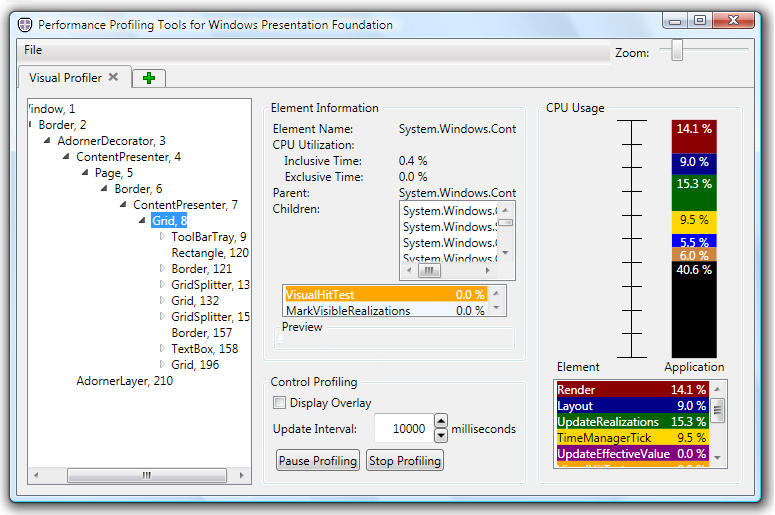Expand the Grid, 132 node
Viewport: 775px width, 515px height.
pos(162,300)
